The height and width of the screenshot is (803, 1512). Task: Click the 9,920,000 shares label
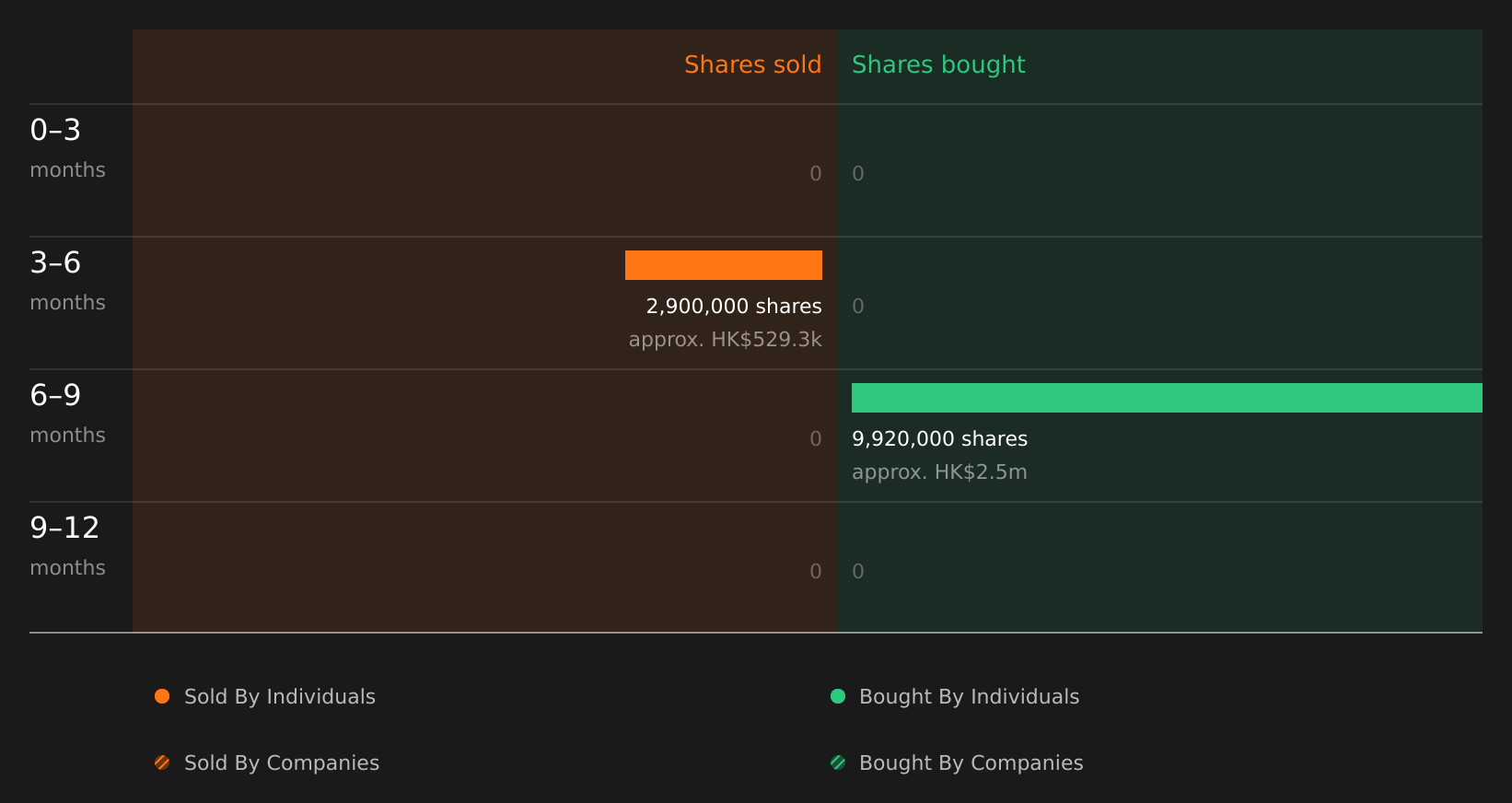point(940,438)
